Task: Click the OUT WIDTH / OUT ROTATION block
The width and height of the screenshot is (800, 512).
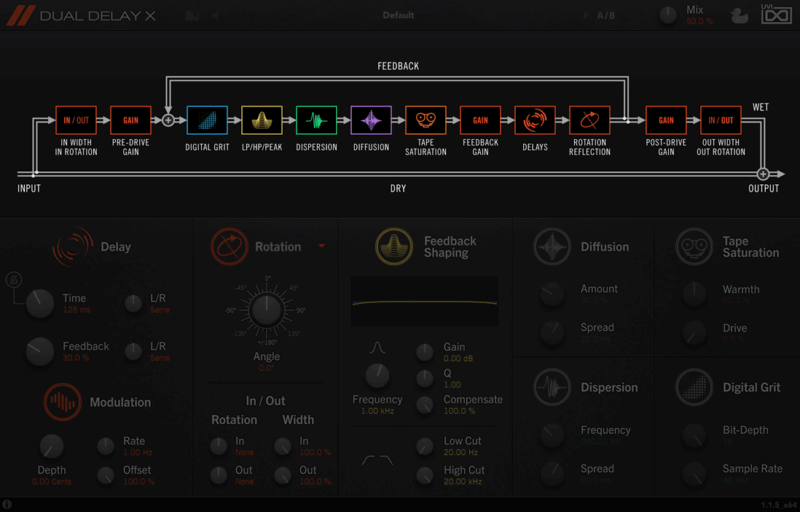Action: tap(720, 120)
